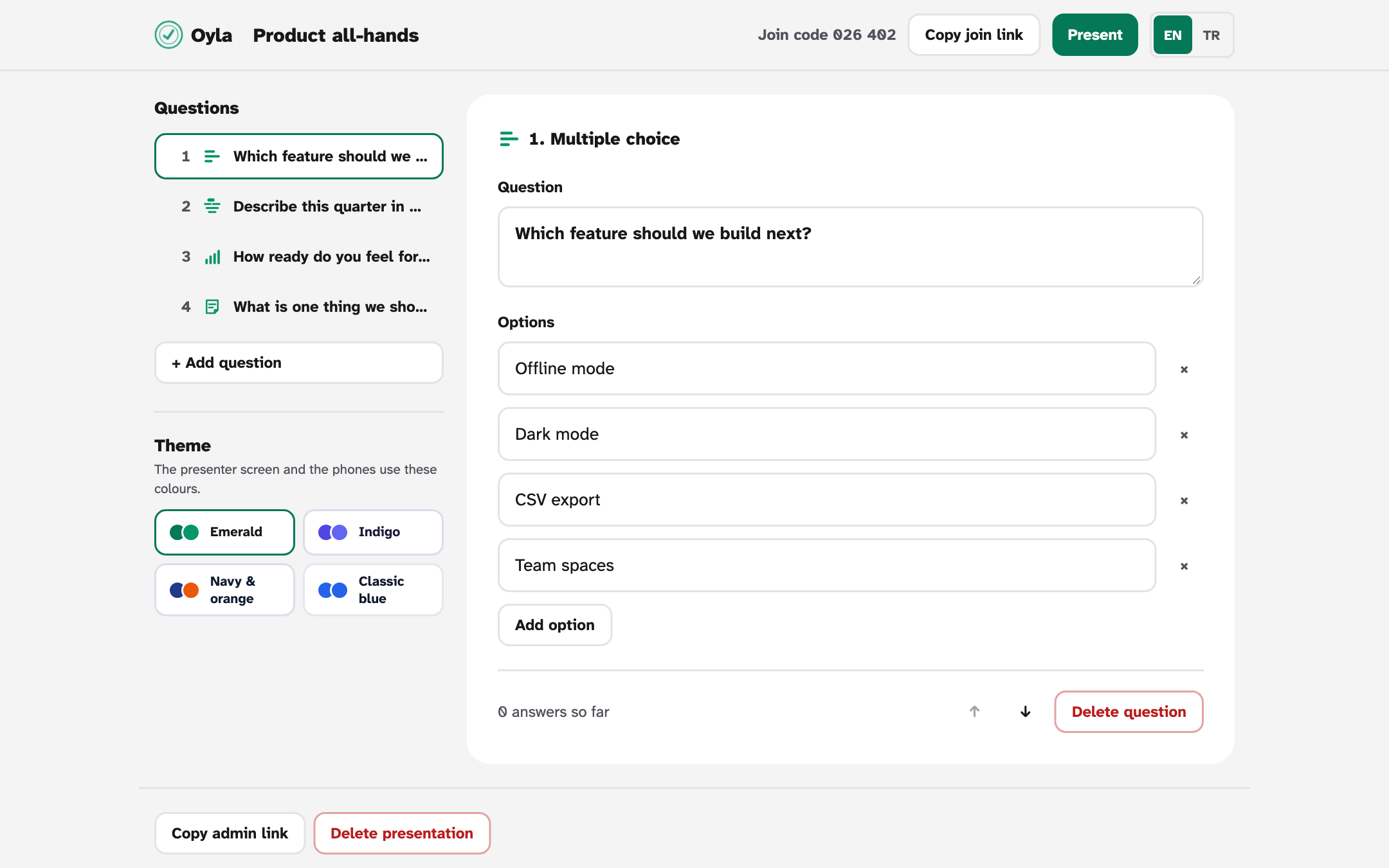Switch language to EN
1389x868 pixels.
click(x=1172, y=35)
